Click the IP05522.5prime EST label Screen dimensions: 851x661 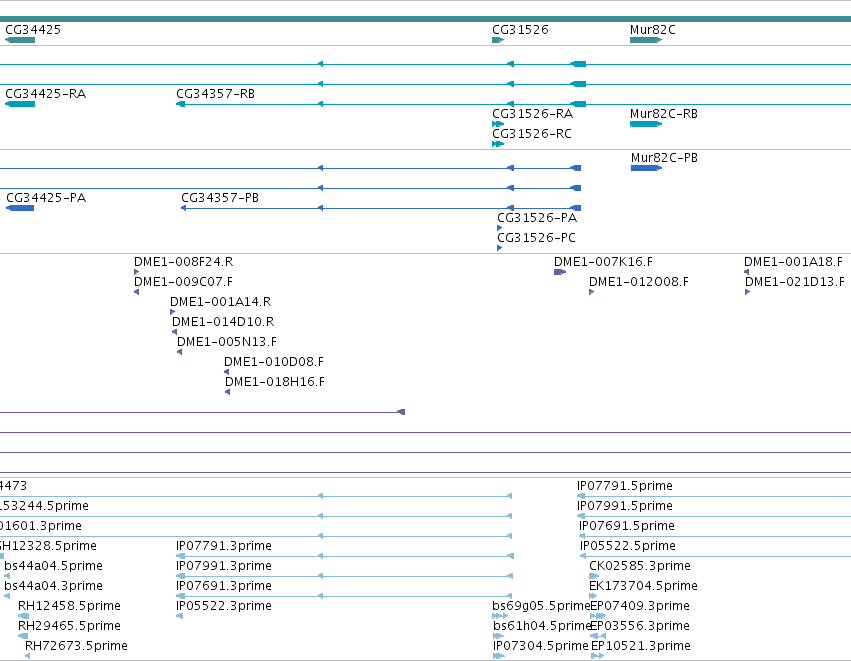(628, 546)
